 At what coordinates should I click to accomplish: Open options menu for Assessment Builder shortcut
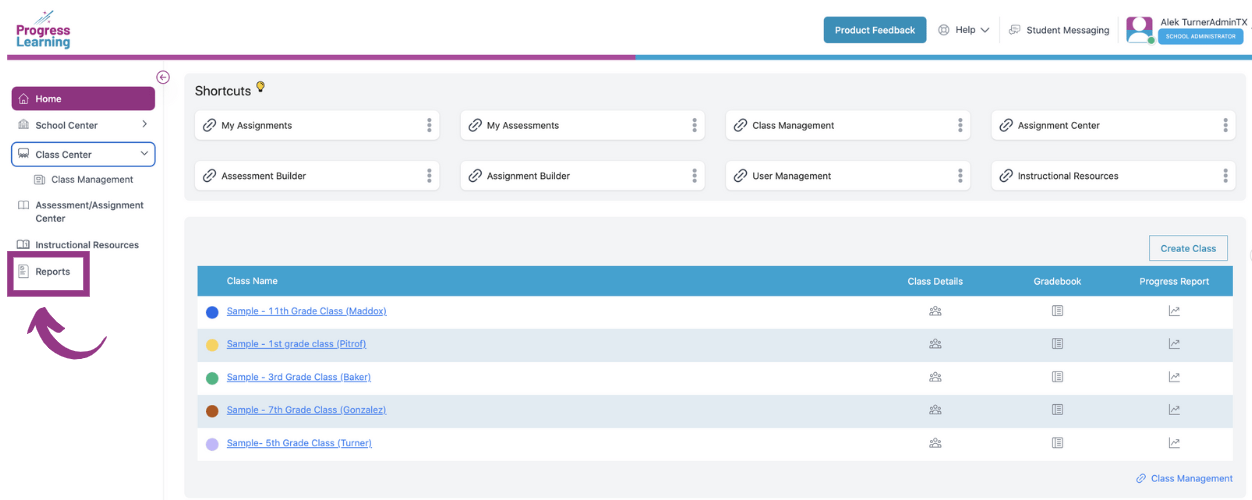[x=429, y=175]
